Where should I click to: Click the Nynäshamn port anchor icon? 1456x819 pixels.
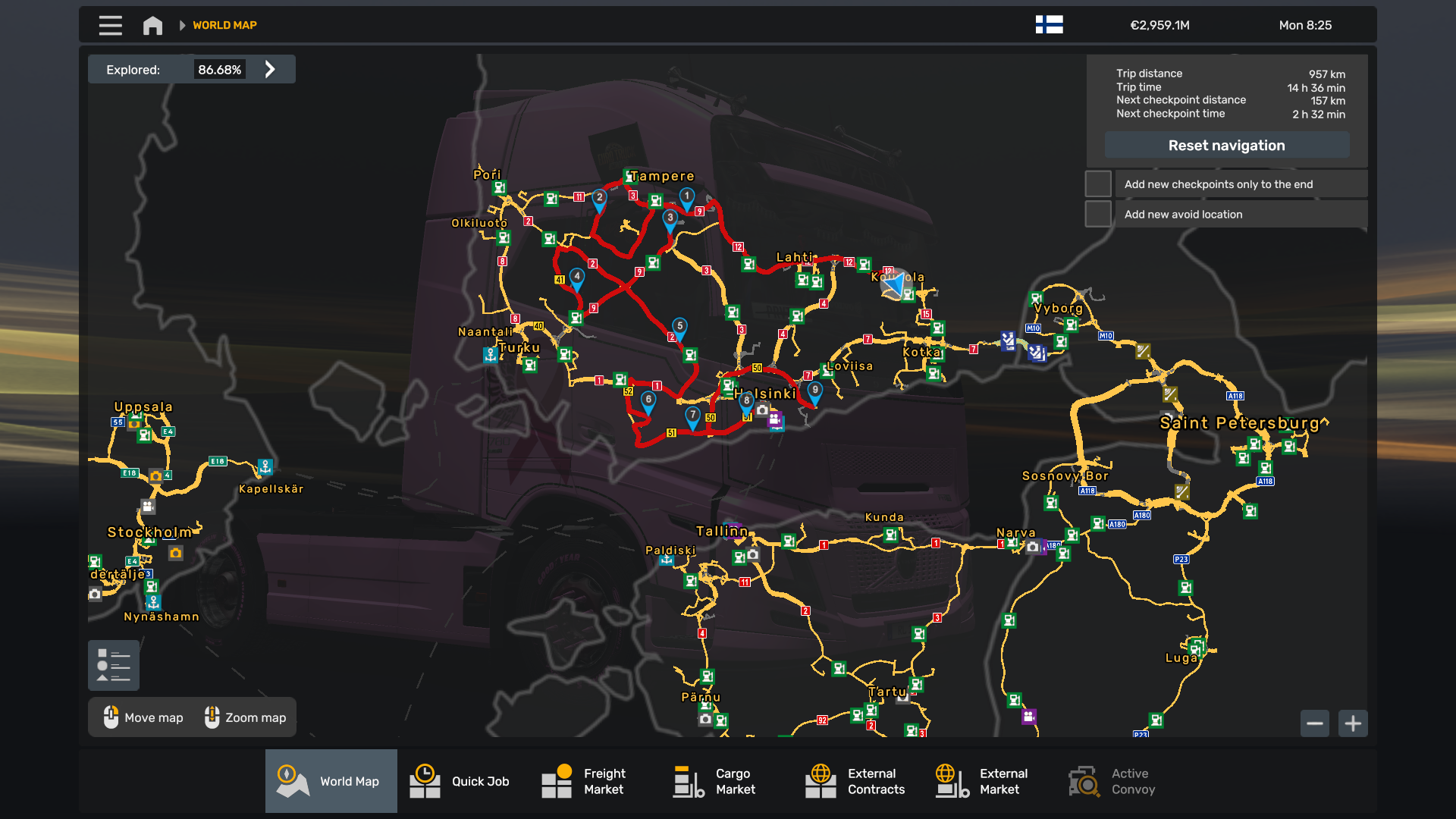click(x=153, y=602)
